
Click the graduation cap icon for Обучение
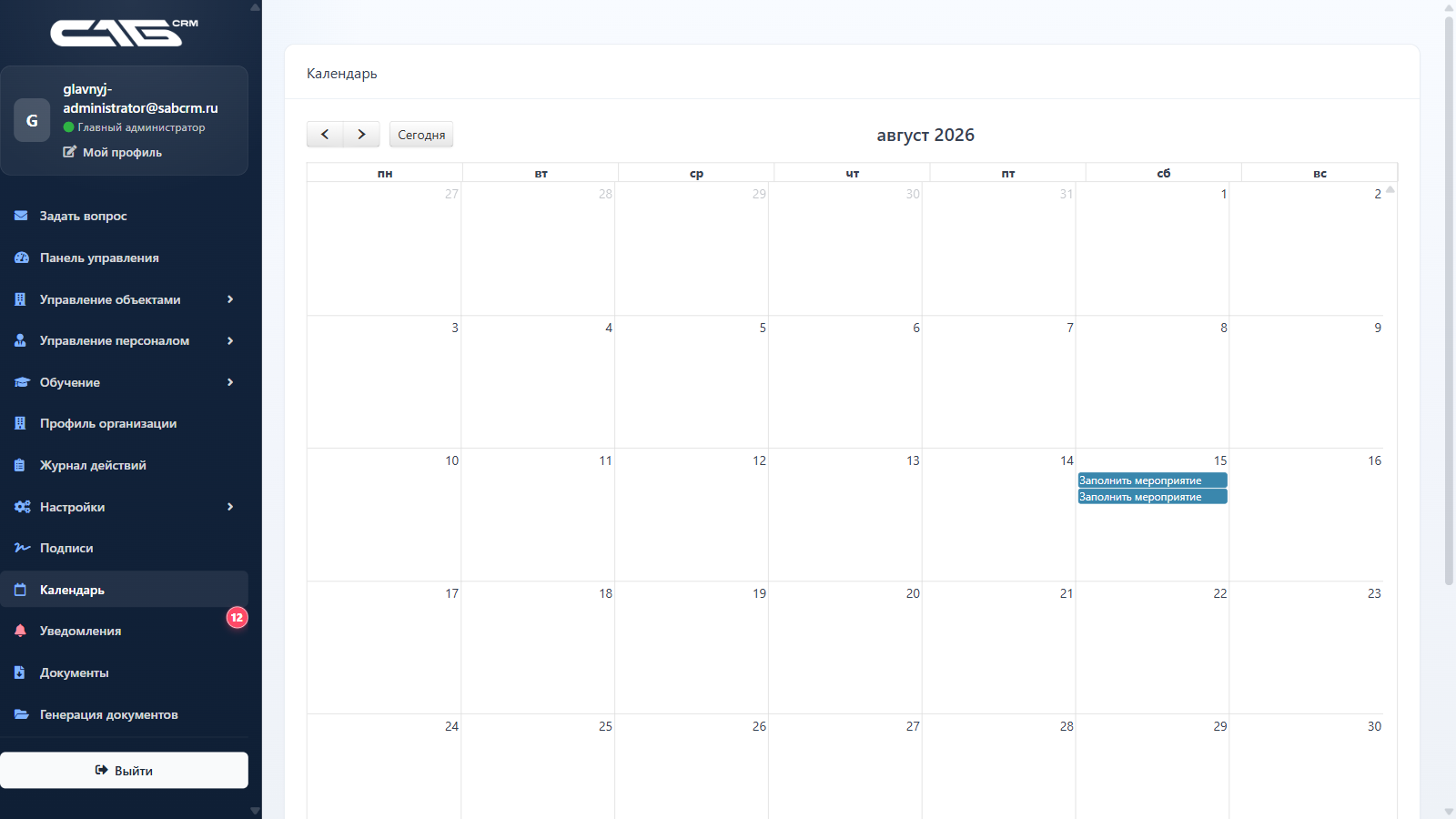click(x=22, y=382)
